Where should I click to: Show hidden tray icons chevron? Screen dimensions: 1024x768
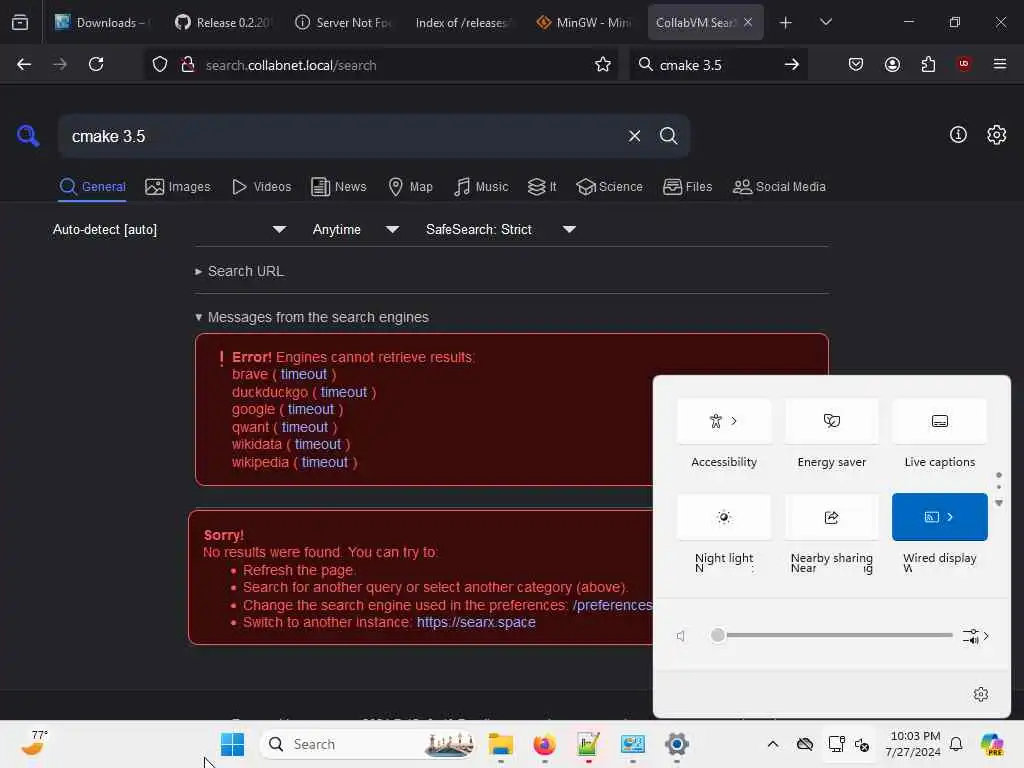click(773, 744)
